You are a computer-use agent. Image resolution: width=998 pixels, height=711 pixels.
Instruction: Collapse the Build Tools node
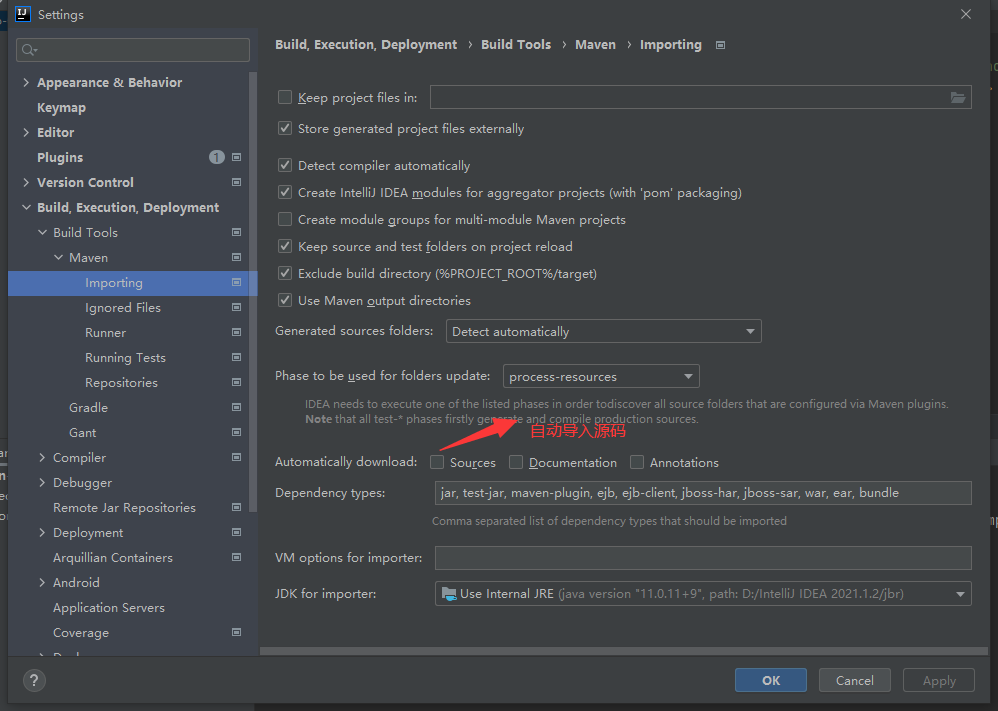[42, 232]
